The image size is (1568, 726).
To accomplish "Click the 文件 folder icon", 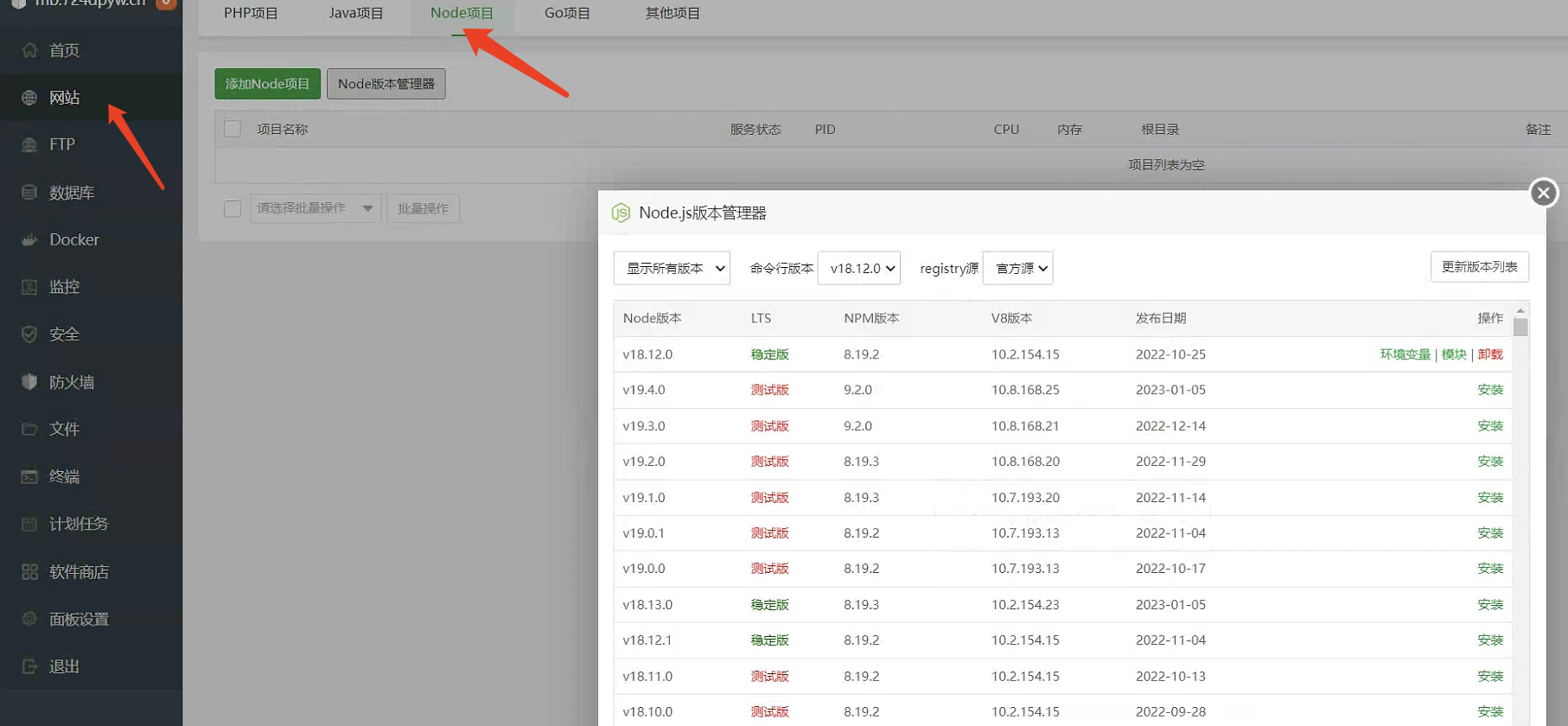I will [29, 429].
